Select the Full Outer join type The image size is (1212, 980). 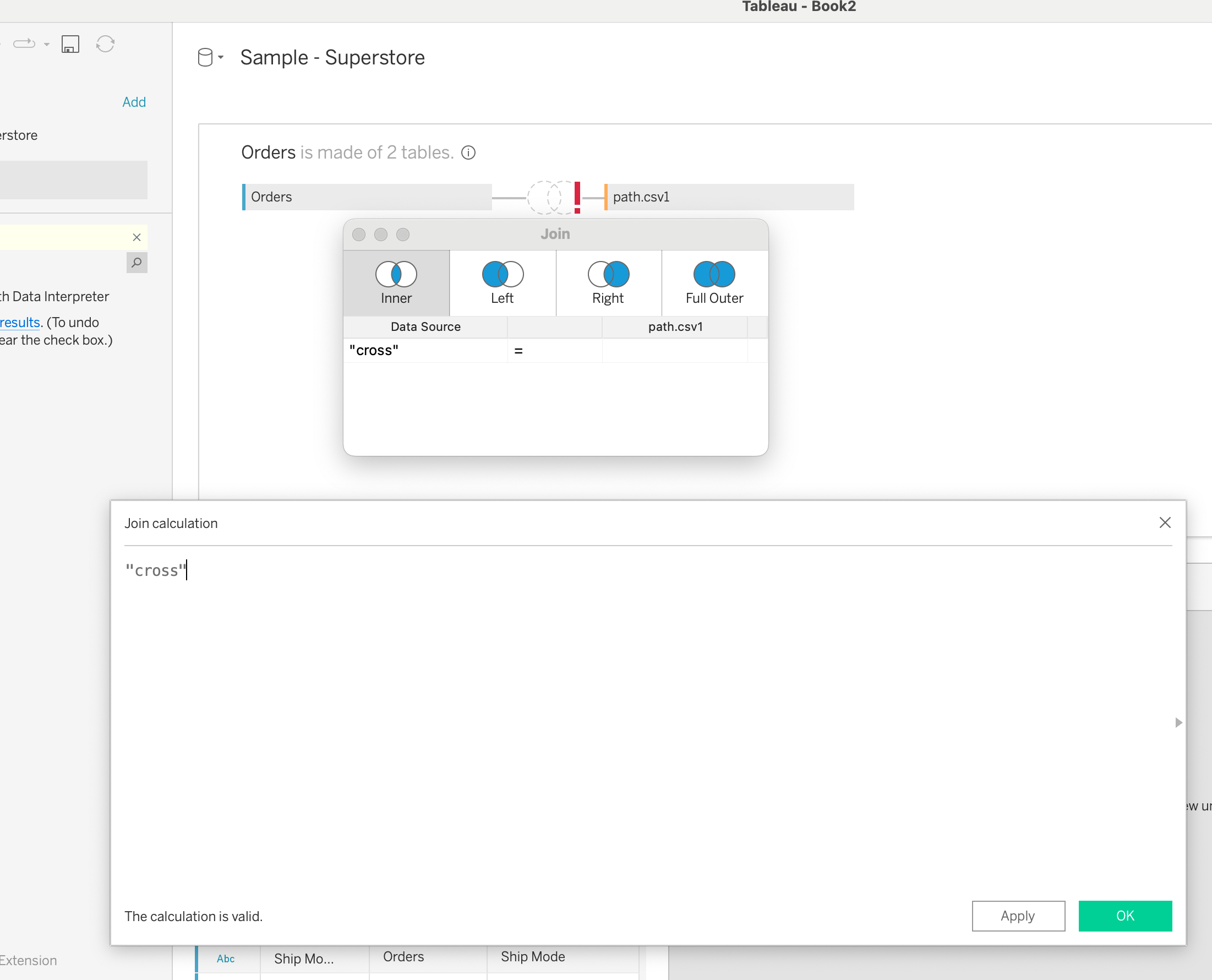(x=714, y=282)
